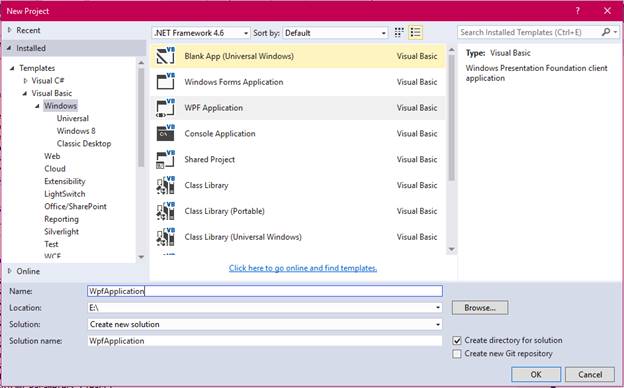This screenshot has height=388, width=624.
Task: Click the tree panel scroll up arrow
Action: (141, 63)
